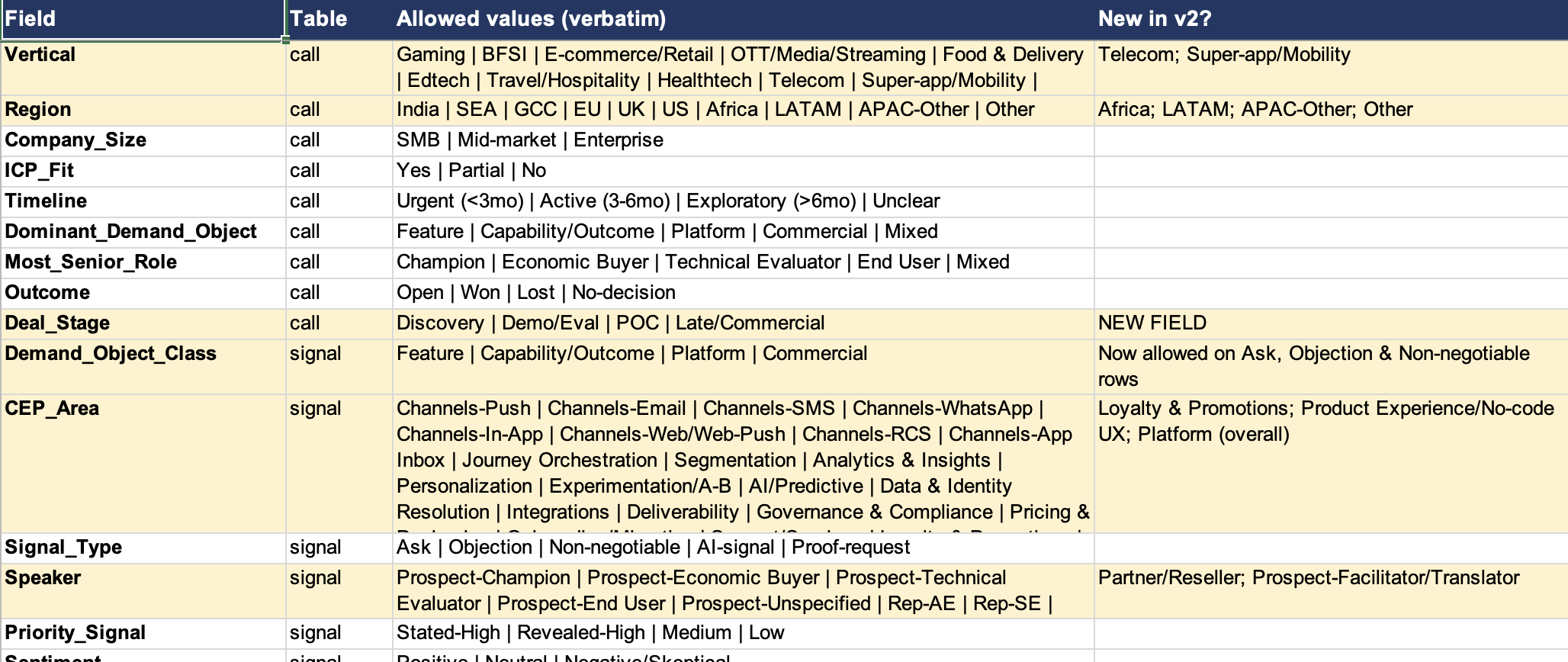Click the 'ICP_Fit' field cell
The height and width of the screenshot is (662, 1568).
(143, 172)
